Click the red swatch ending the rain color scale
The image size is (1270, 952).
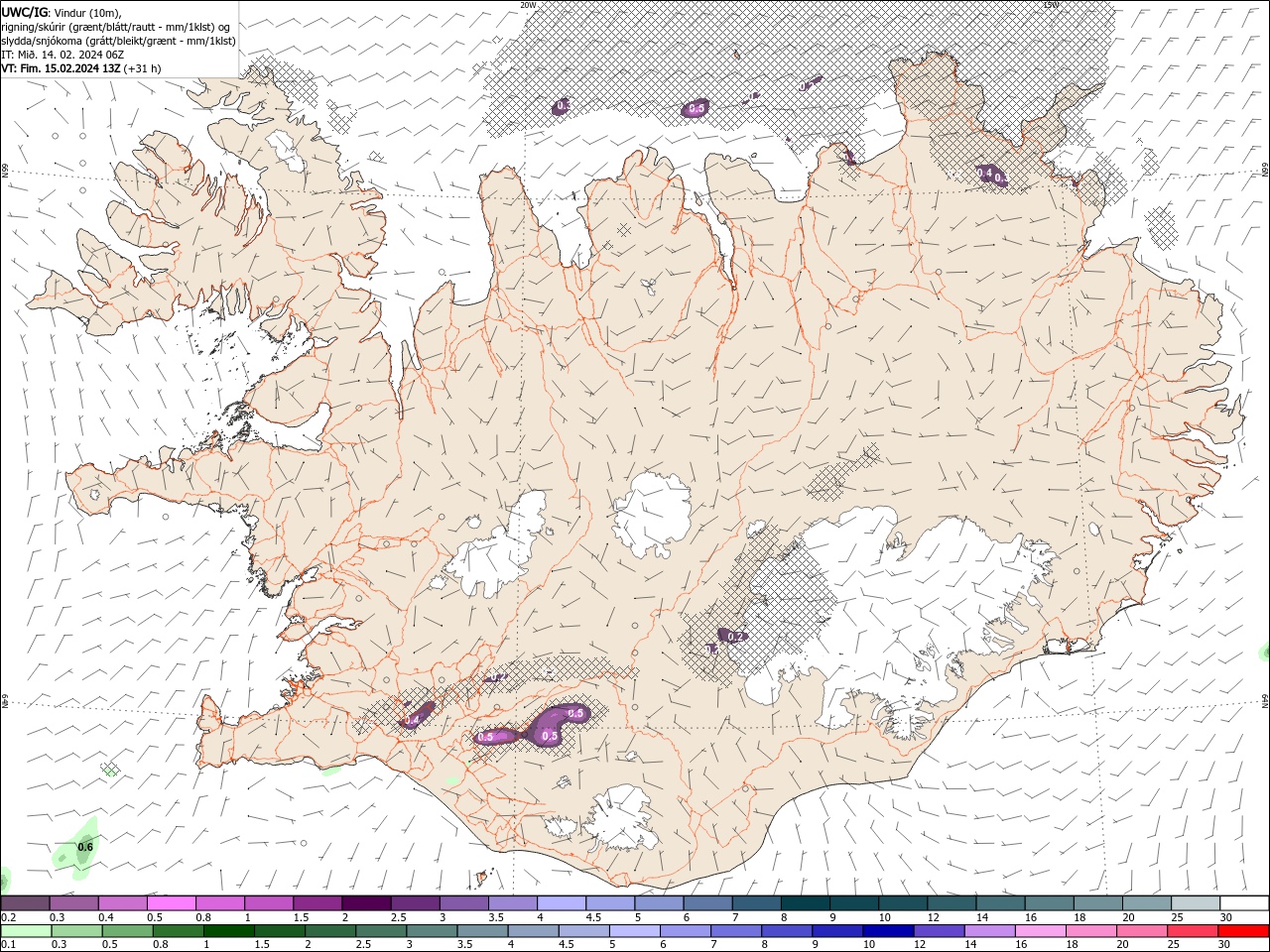click(1244, 931)
